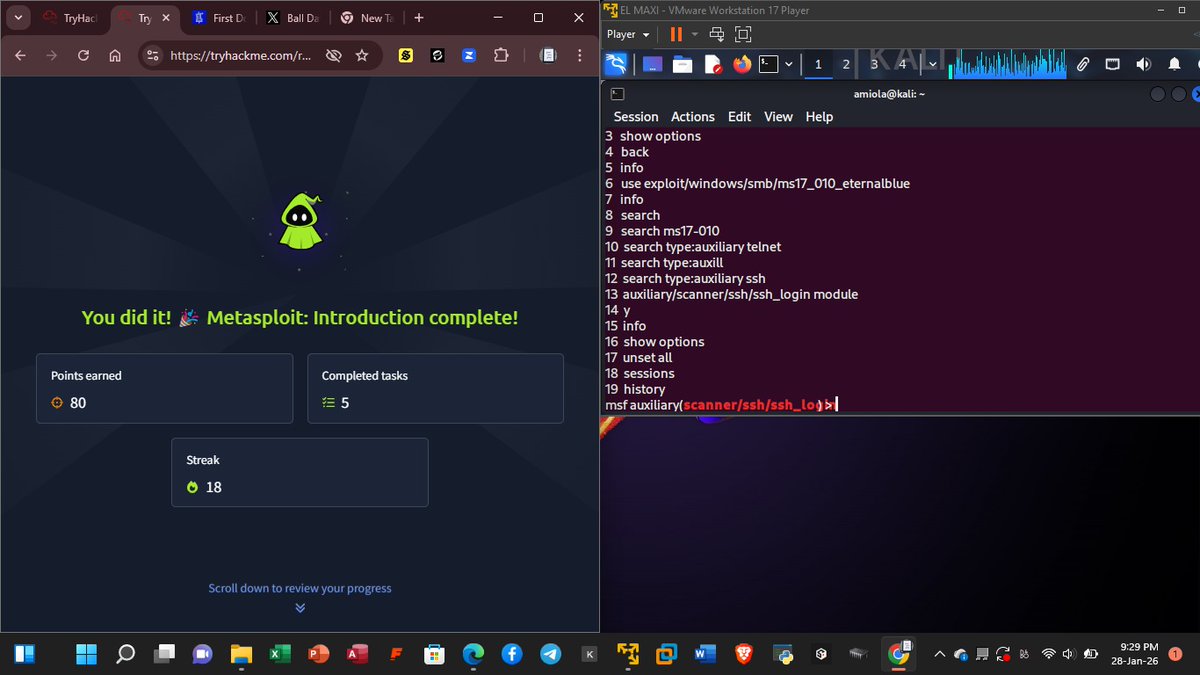Open network connection icon in Kali panel
The image size is (1200, 675).
pyautogui.click(x=1113, y=64)
